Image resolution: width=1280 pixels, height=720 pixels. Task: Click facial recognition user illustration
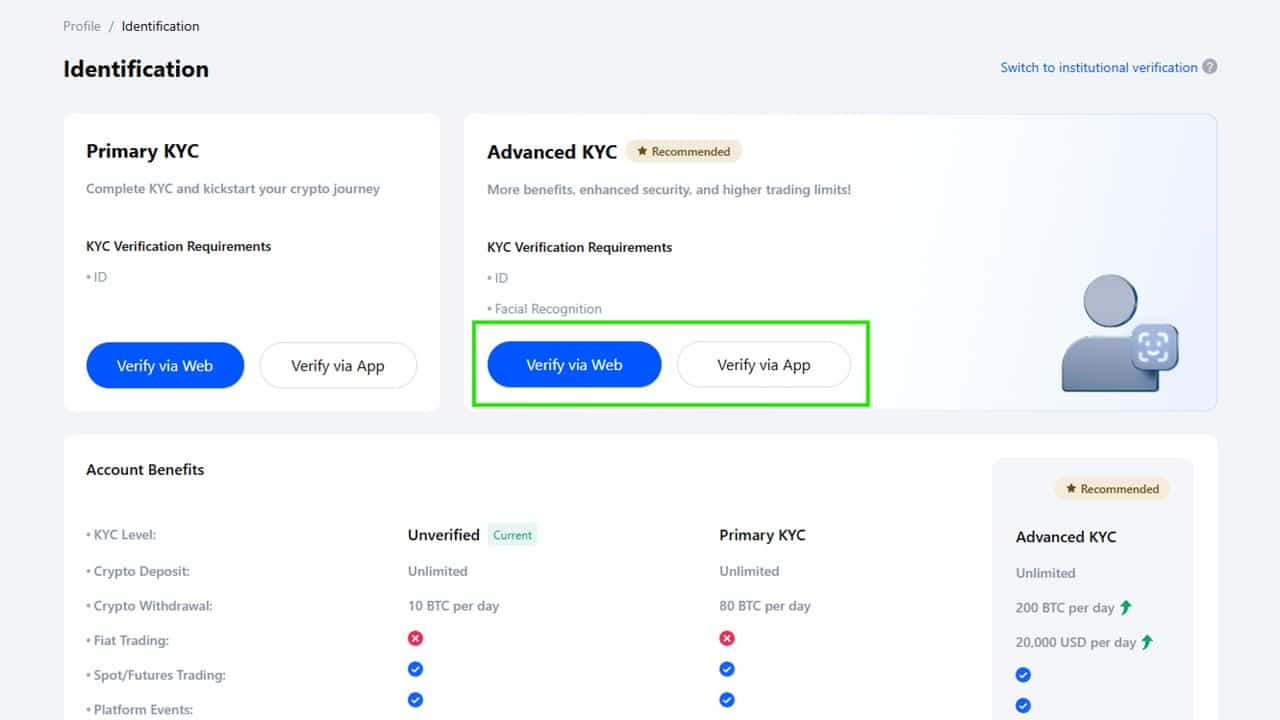pos(1120,333)
